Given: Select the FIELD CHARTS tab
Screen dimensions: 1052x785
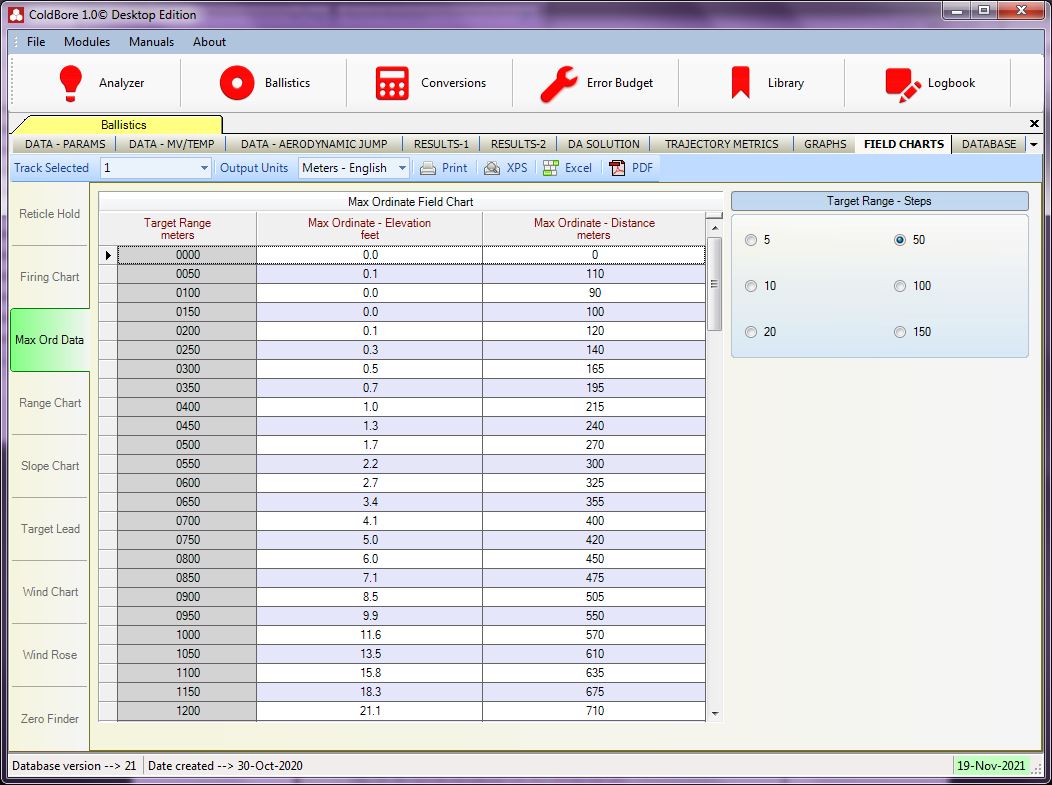Looking at the screenshot, I should (904, 144).
